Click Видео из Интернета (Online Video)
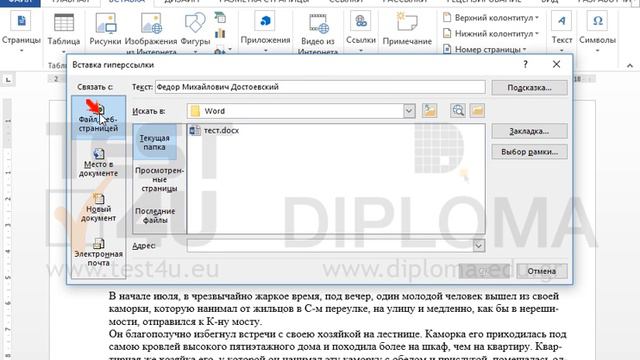The height and width of the screenshot is (360, 640). 318,33
